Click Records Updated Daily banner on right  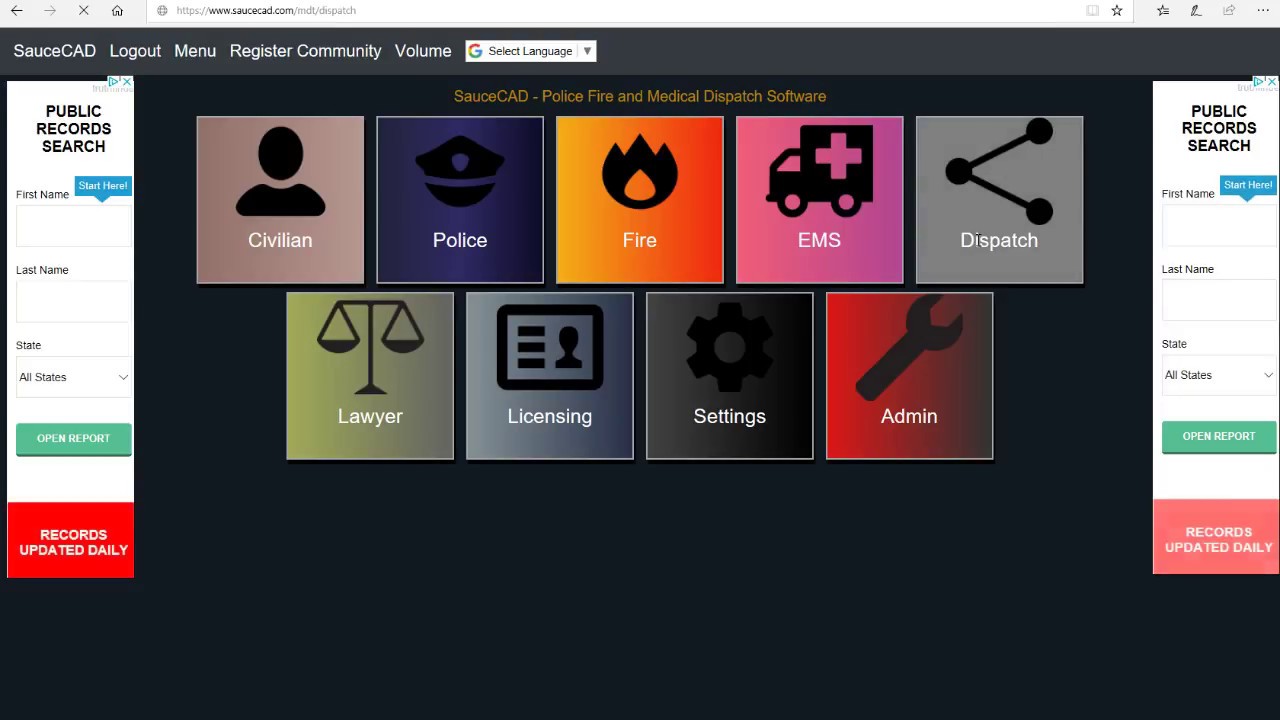coord(1216,537)
